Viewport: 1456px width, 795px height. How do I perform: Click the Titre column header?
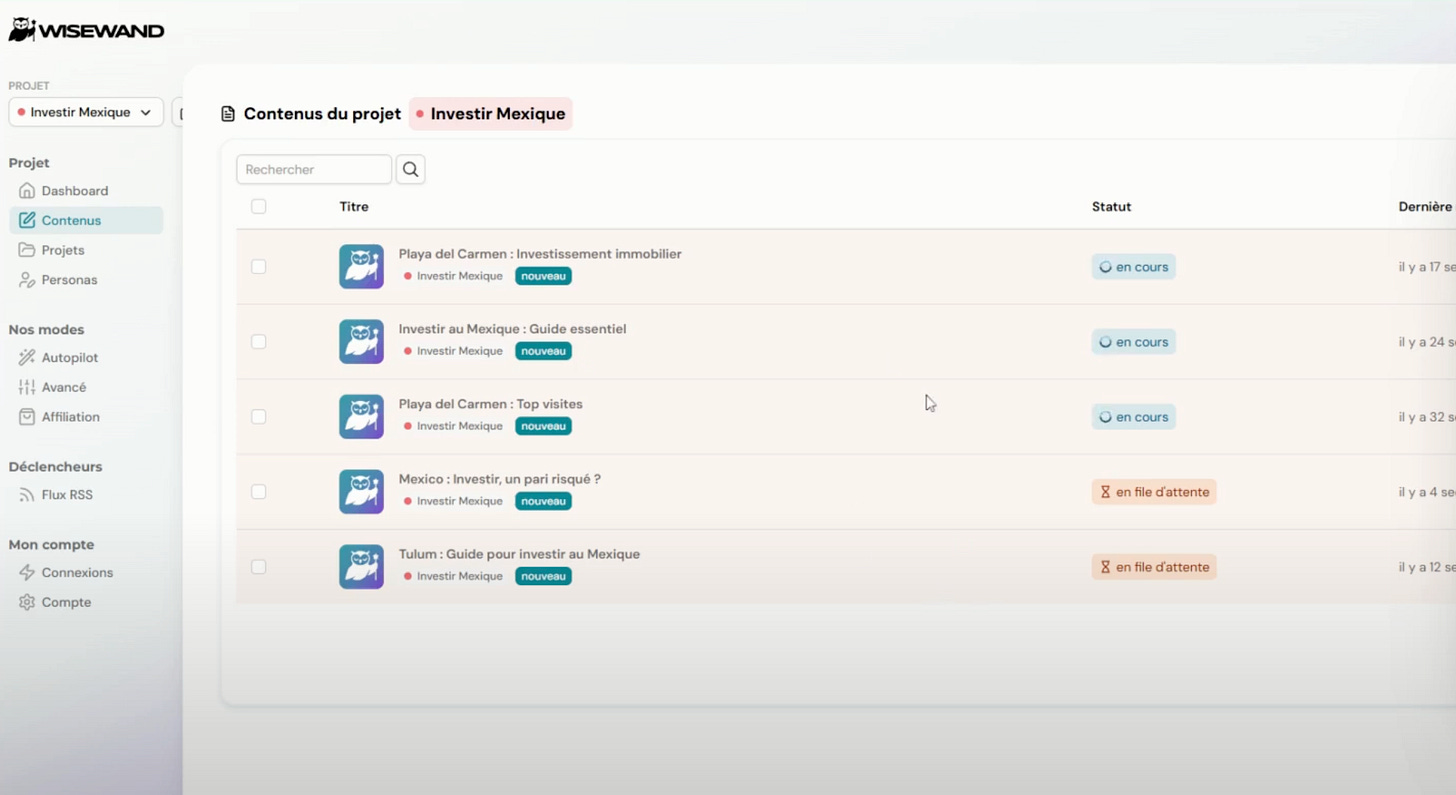point(354,207)
